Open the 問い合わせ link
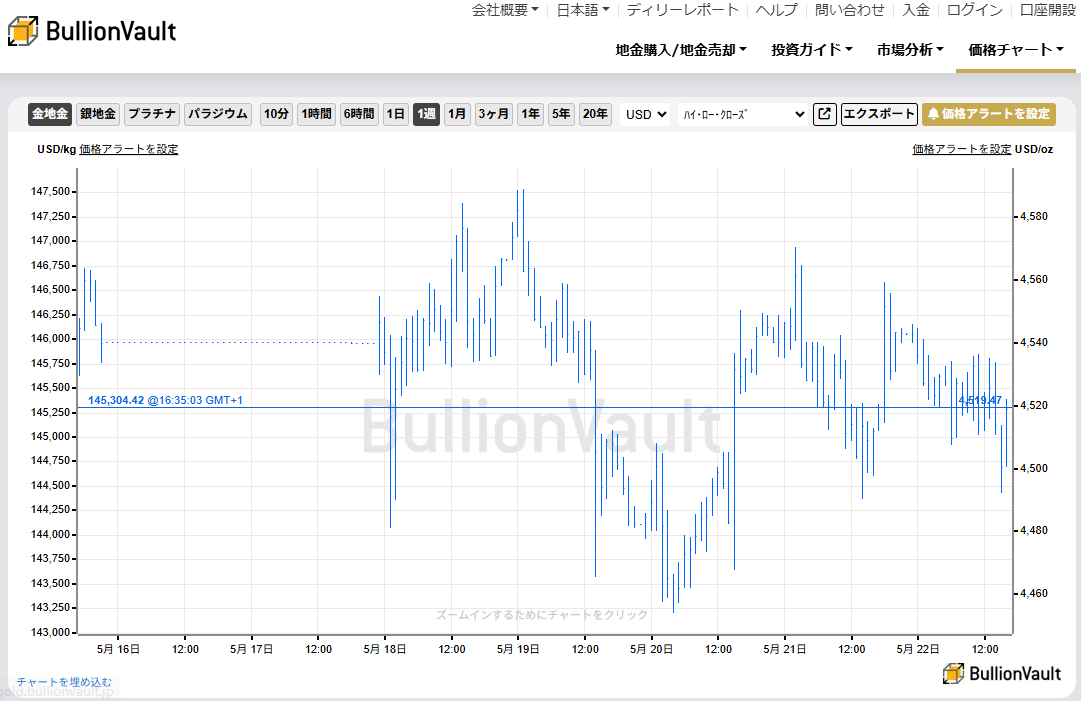 coord(849,10)
